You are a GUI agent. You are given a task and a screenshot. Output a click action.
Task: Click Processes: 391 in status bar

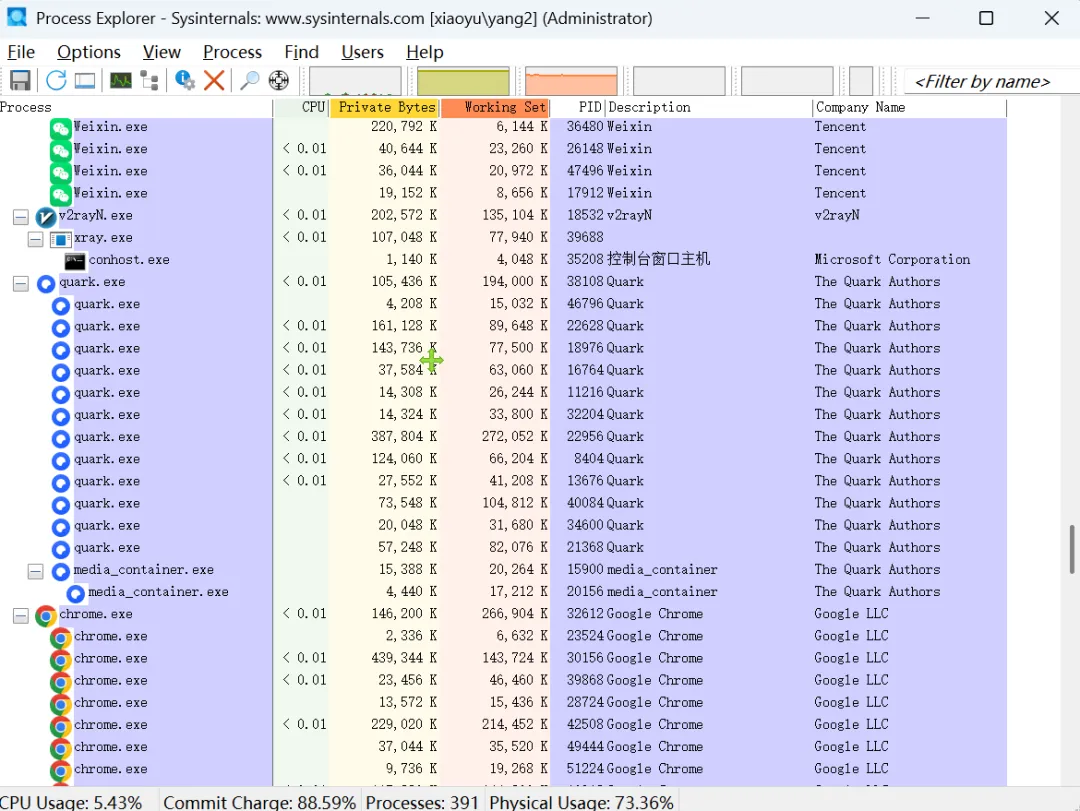[422, 803]
